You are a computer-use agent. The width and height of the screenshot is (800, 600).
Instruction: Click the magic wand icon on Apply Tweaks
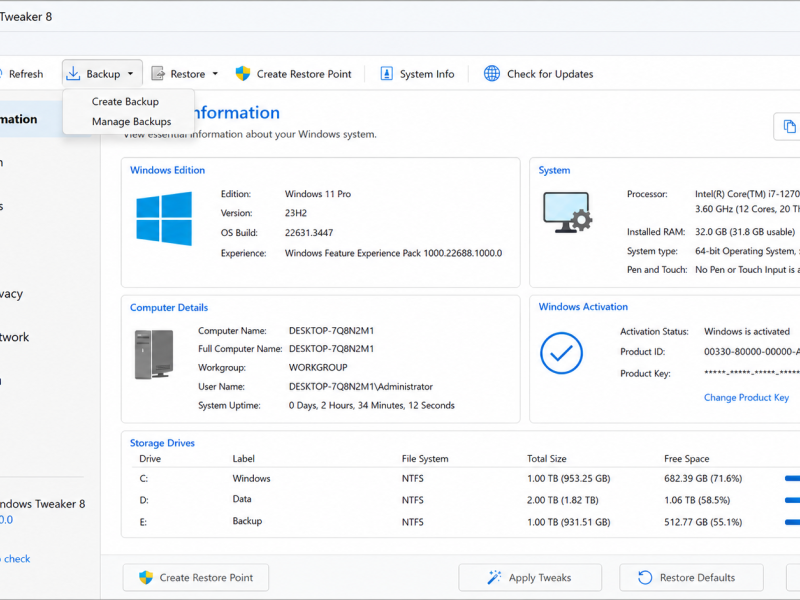494,578
